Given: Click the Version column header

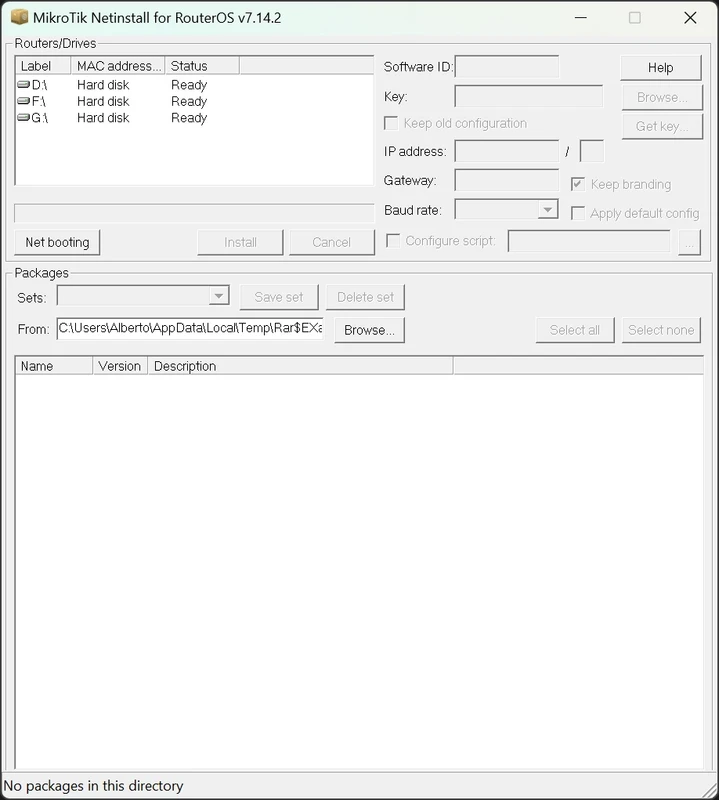Looking at the screenshot, I should pos(120,366).
